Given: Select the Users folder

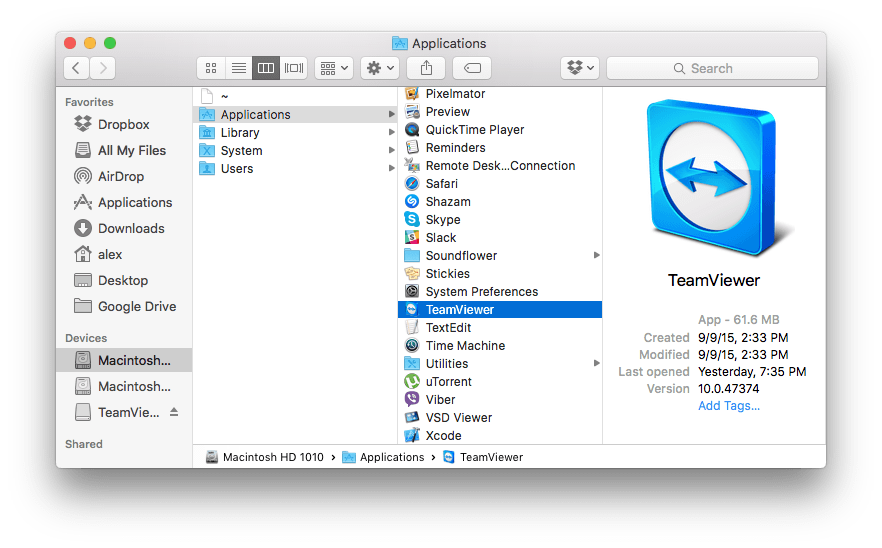Looking at the screenshot, I should 295,168.
